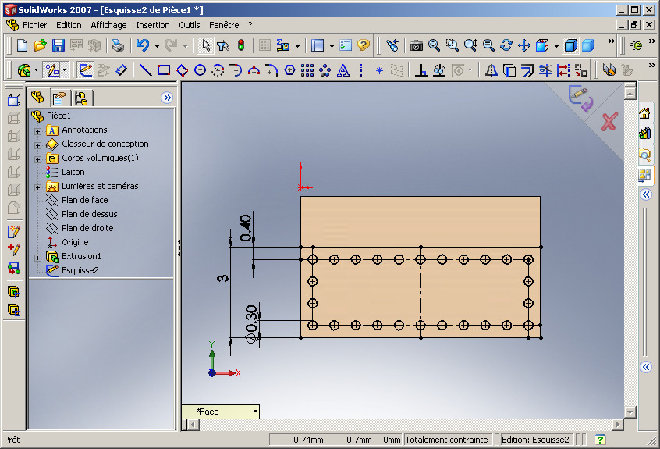Open the *Face view orientation dropdown
This screenshot has height=449, width=660.
(x=255, y=411)
